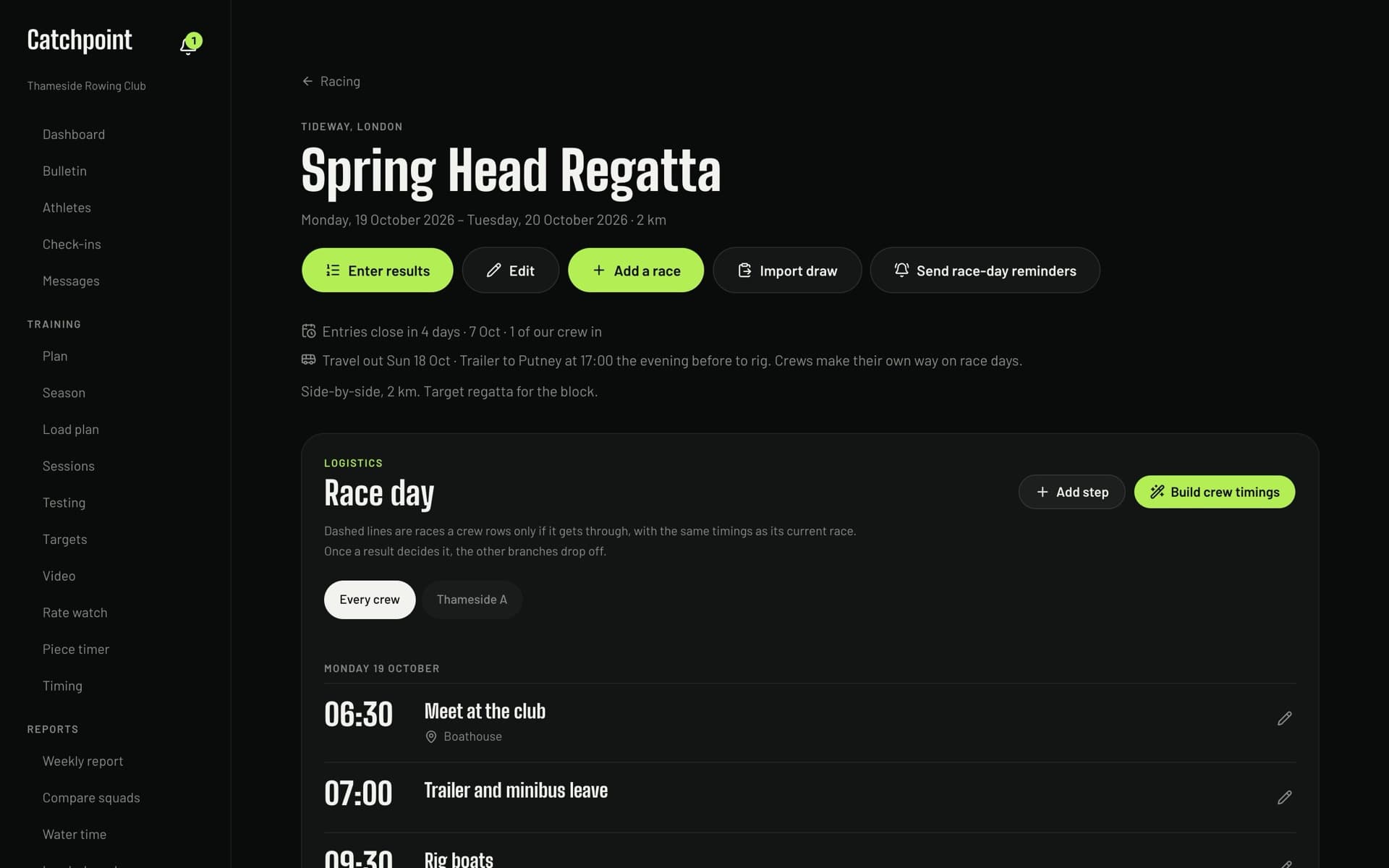The image size is (1389, 868).
Task: Open Compare squads report
Action: click(x=91, y=798)
